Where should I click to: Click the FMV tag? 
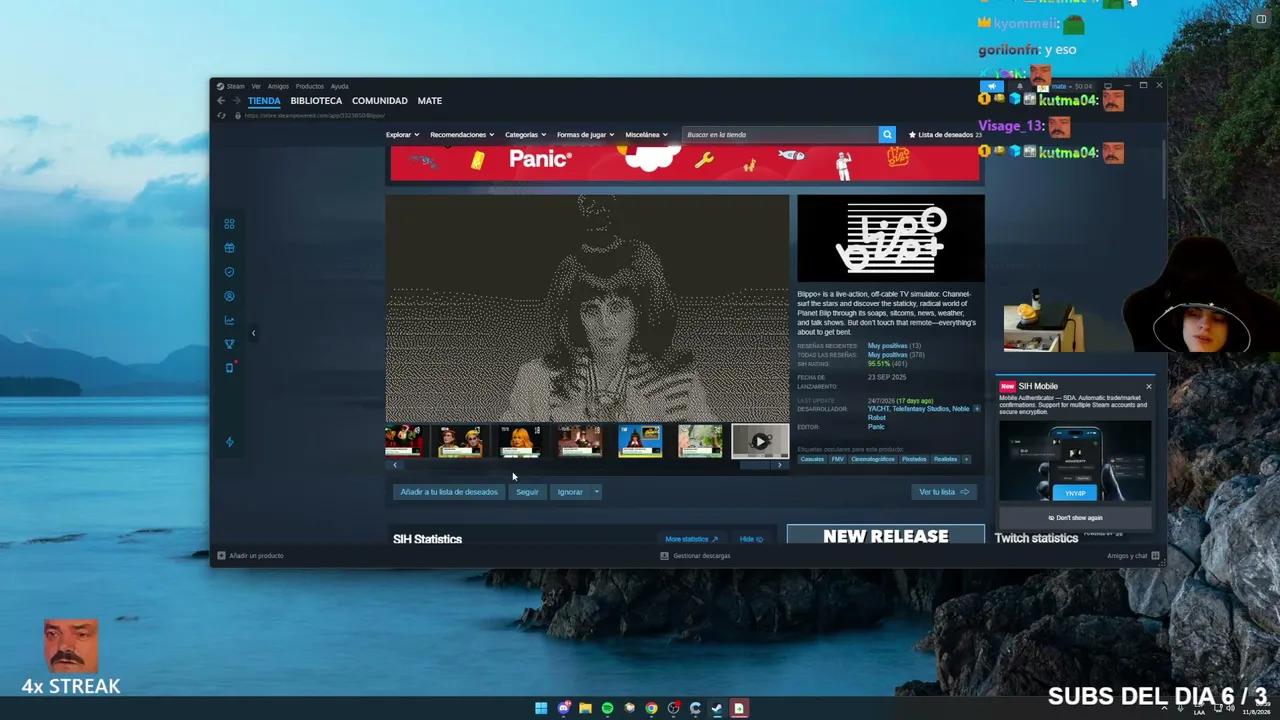[837, 459]
